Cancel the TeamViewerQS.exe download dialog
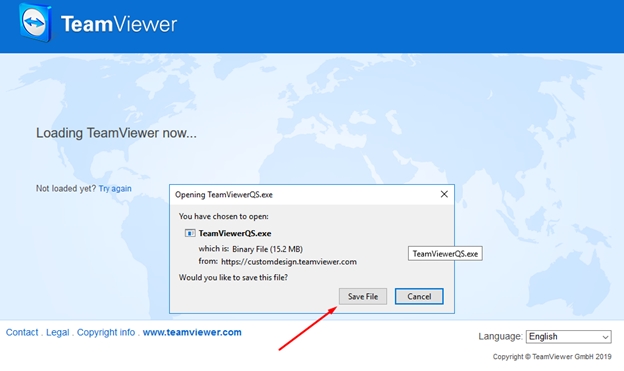Viewport: 624px width, 371px height. coord(419,297)
